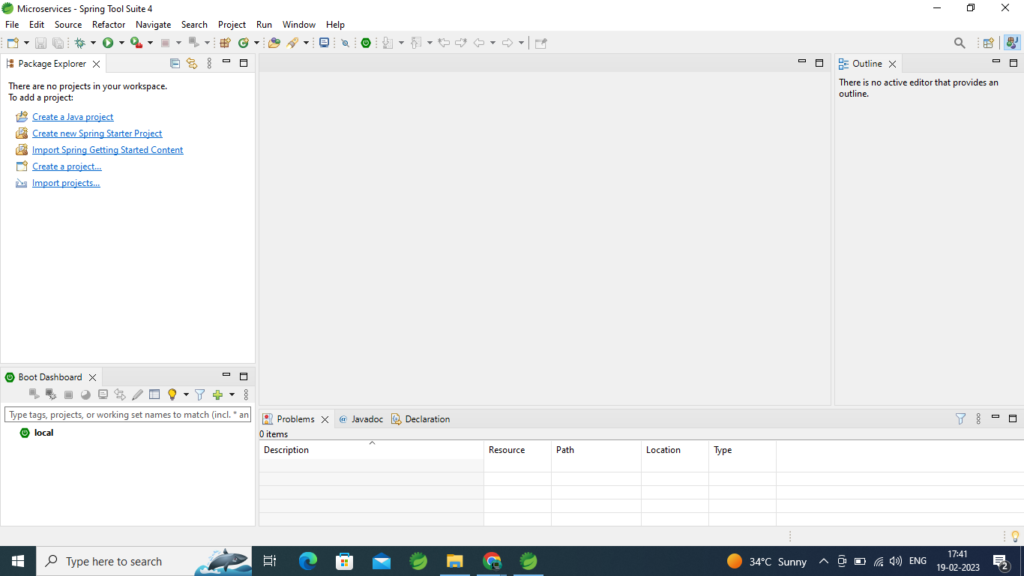The image size is (1024, 576).
Task: Select the Boot Dashboard tab
Action: pyautogui.click(x=50, y=377)
